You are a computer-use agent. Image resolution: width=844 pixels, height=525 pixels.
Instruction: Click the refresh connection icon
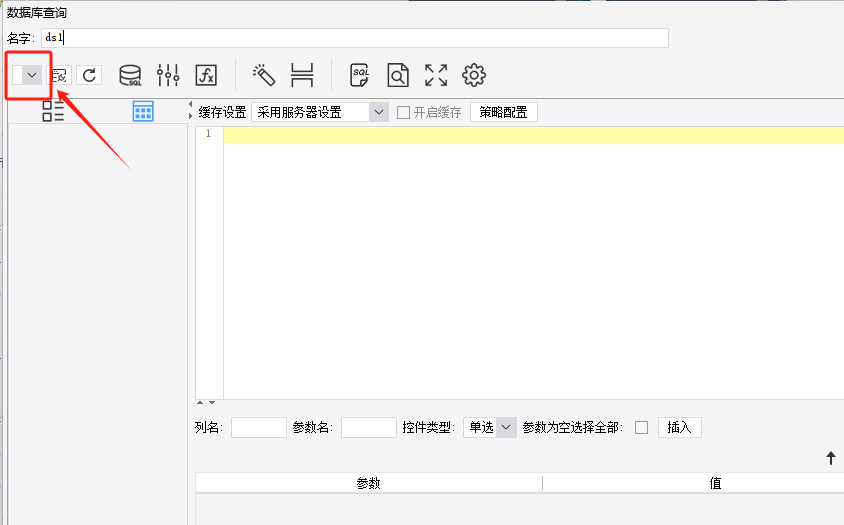pos(89,75)
